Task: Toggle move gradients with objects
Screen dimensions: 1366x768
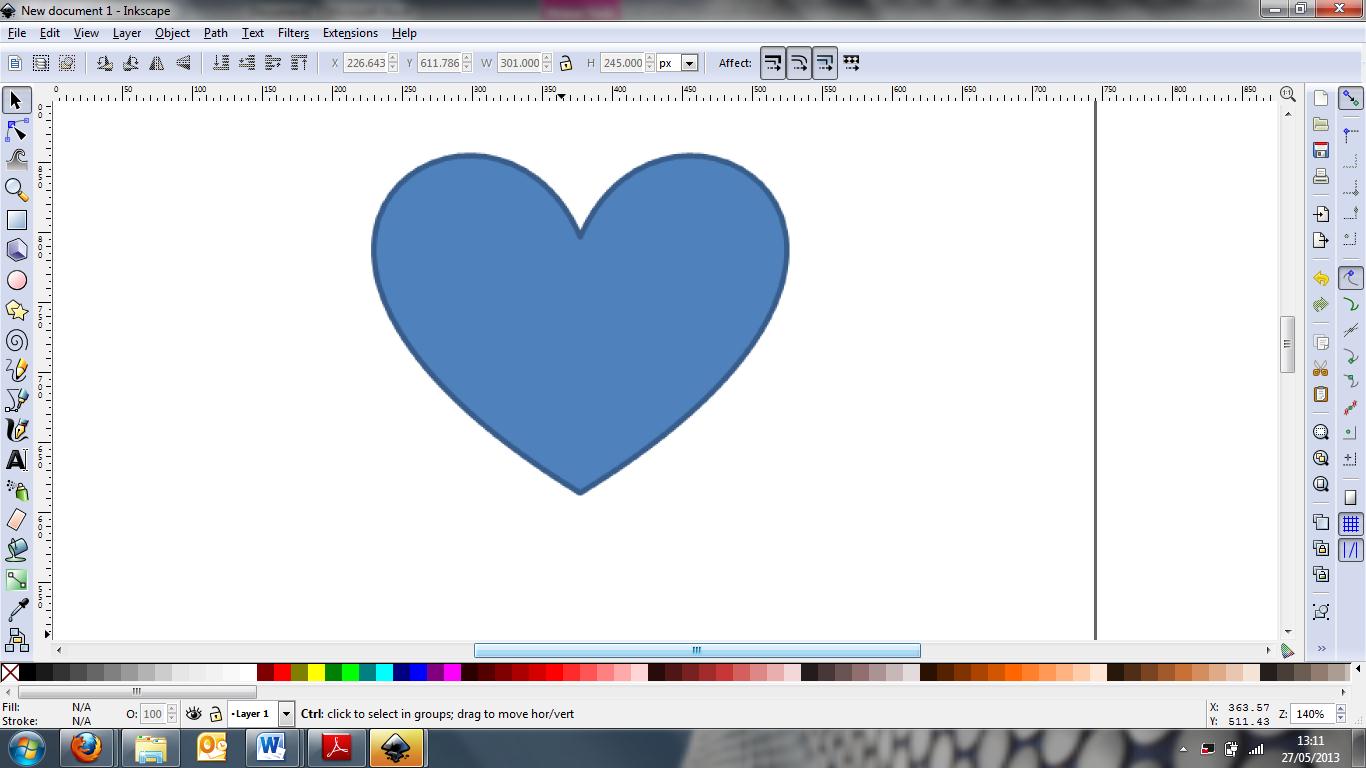Action: click(825, 63)
